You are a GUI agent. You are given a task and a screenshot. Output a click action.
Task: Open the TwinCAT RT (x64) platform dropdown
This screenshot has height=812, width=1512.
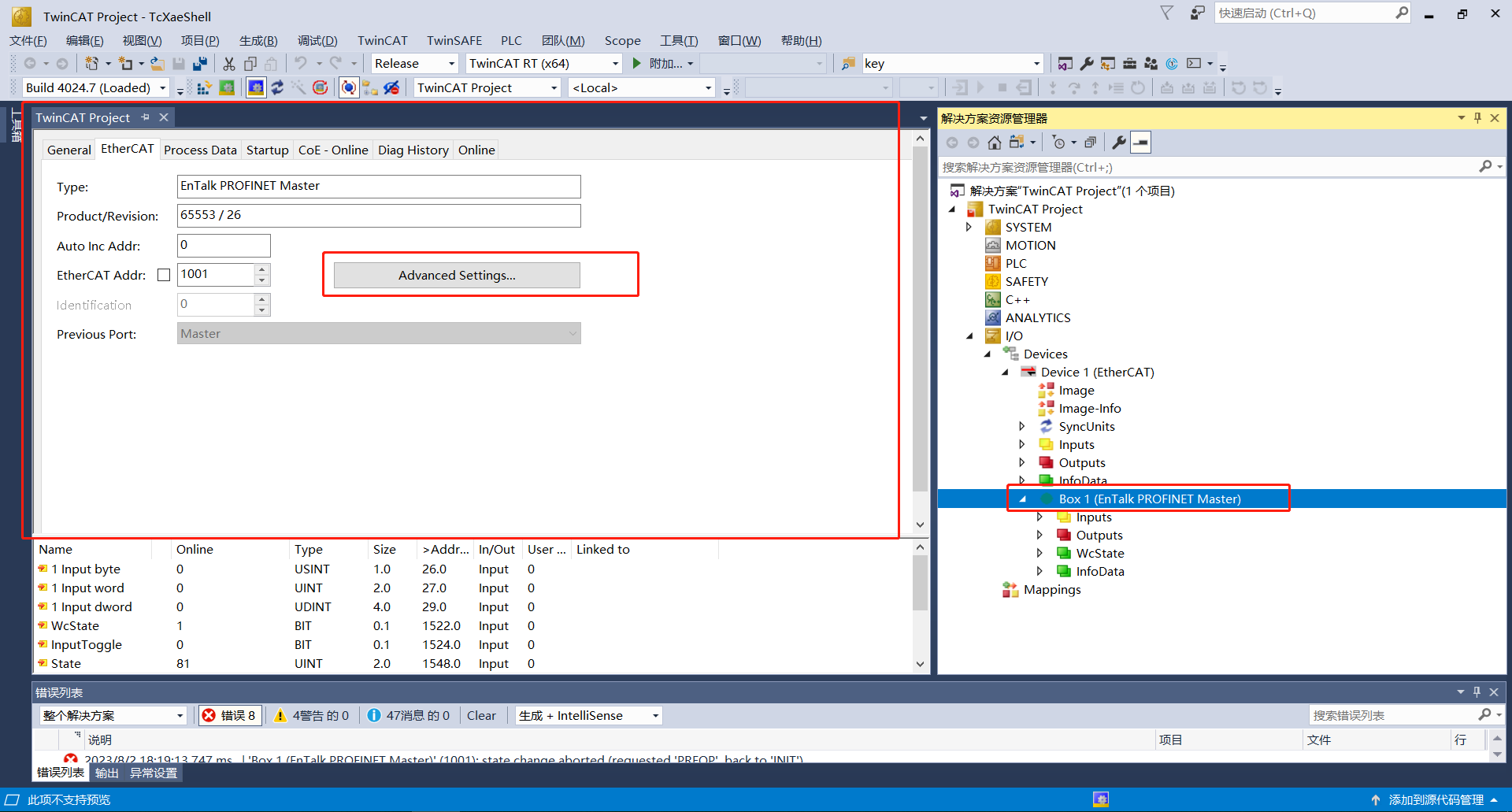[616, 64]
